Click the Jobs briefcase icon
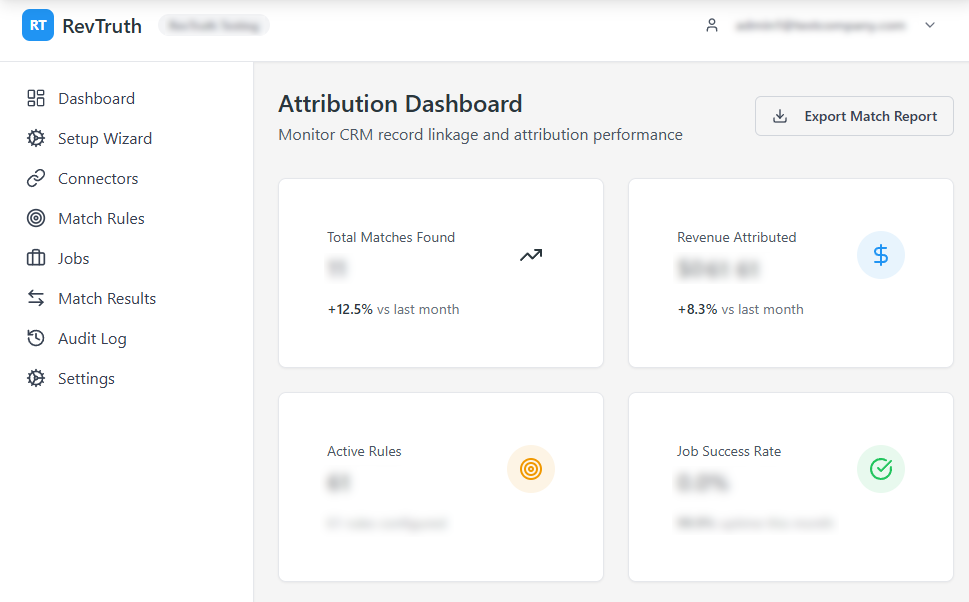The image size is (969, 602). (x=36, y=258)
